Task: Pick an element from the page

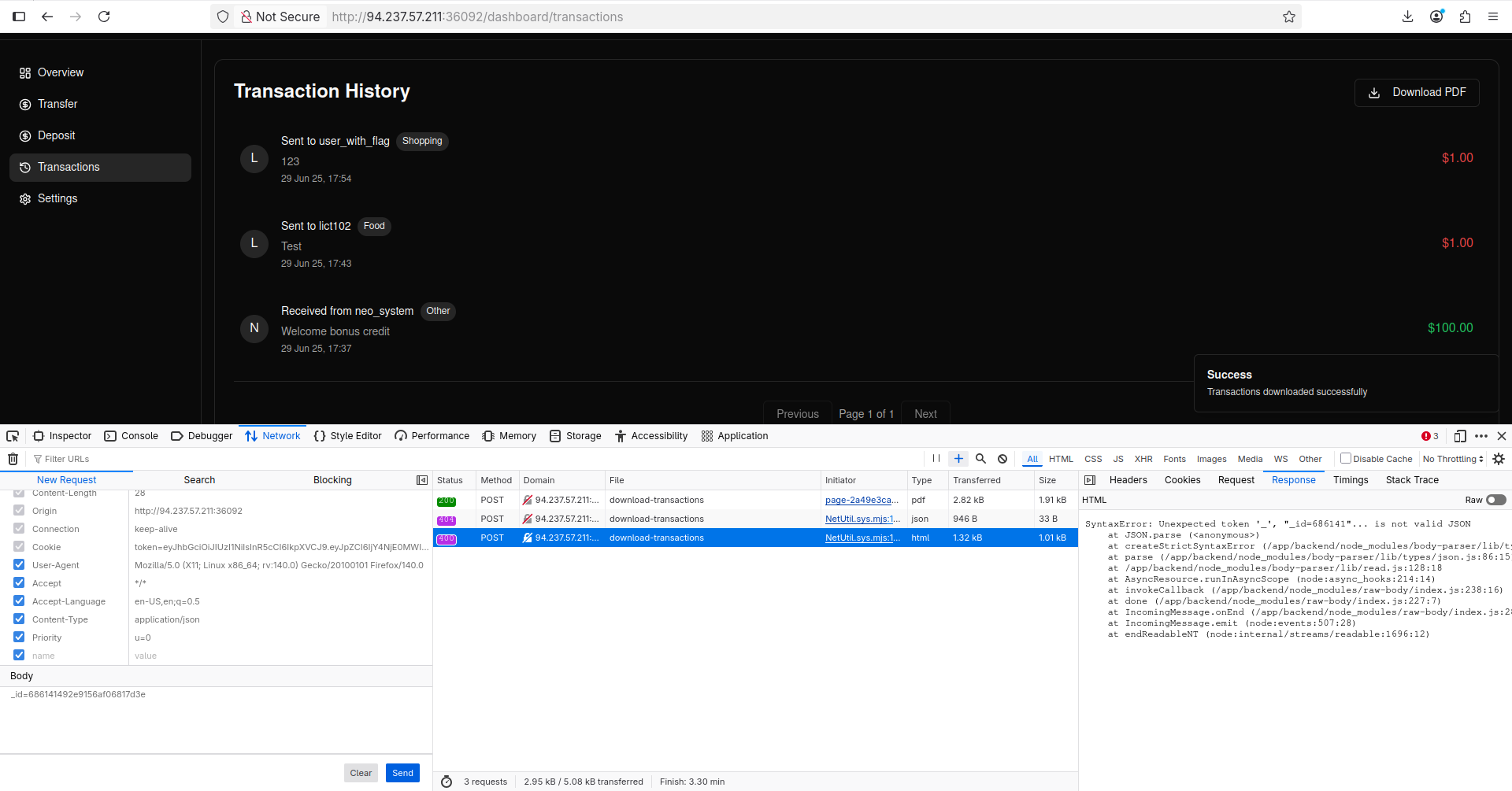Action: tap(13, 436)
